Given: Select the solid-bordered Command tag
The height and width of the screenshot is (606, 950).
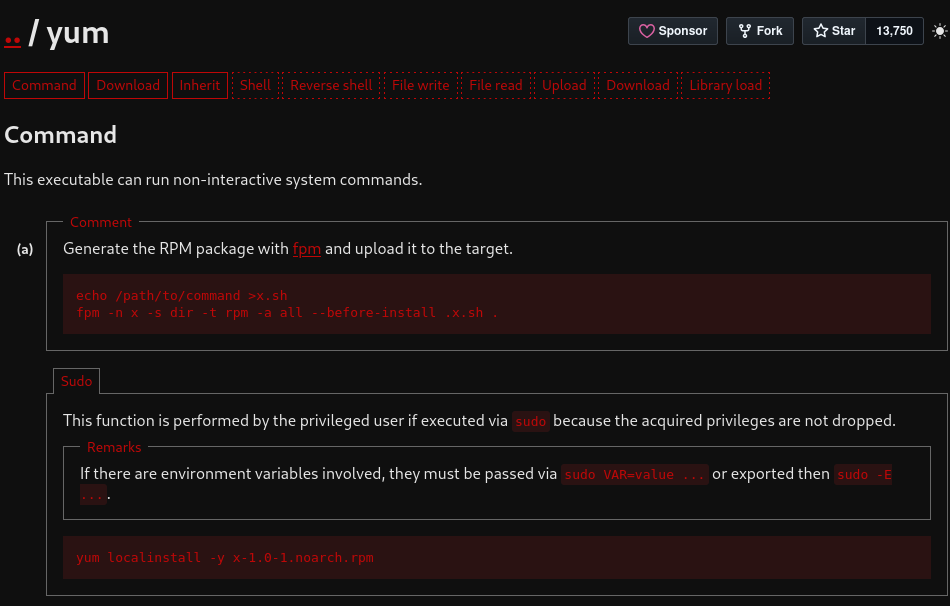Looking at the screenshot, I should pos(44,85).
